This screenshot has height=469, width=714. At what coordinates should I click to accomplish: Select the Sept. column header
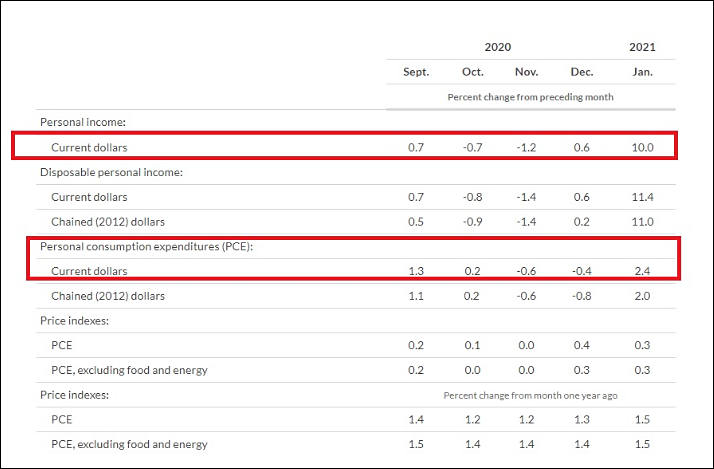pyautogui.click(x=416, y=72)
